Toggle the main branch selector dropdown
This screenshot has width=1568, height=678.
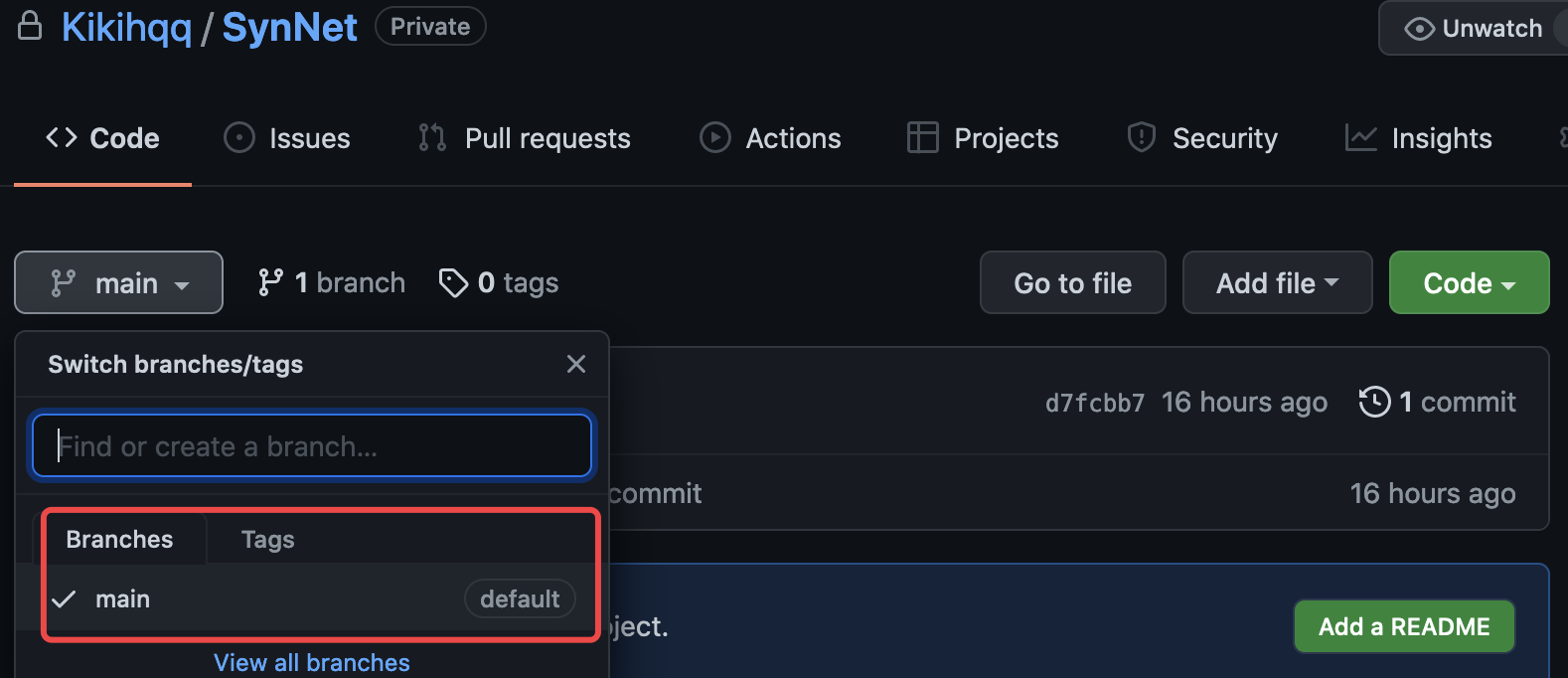pyautogui.click(x=118, y=282)
